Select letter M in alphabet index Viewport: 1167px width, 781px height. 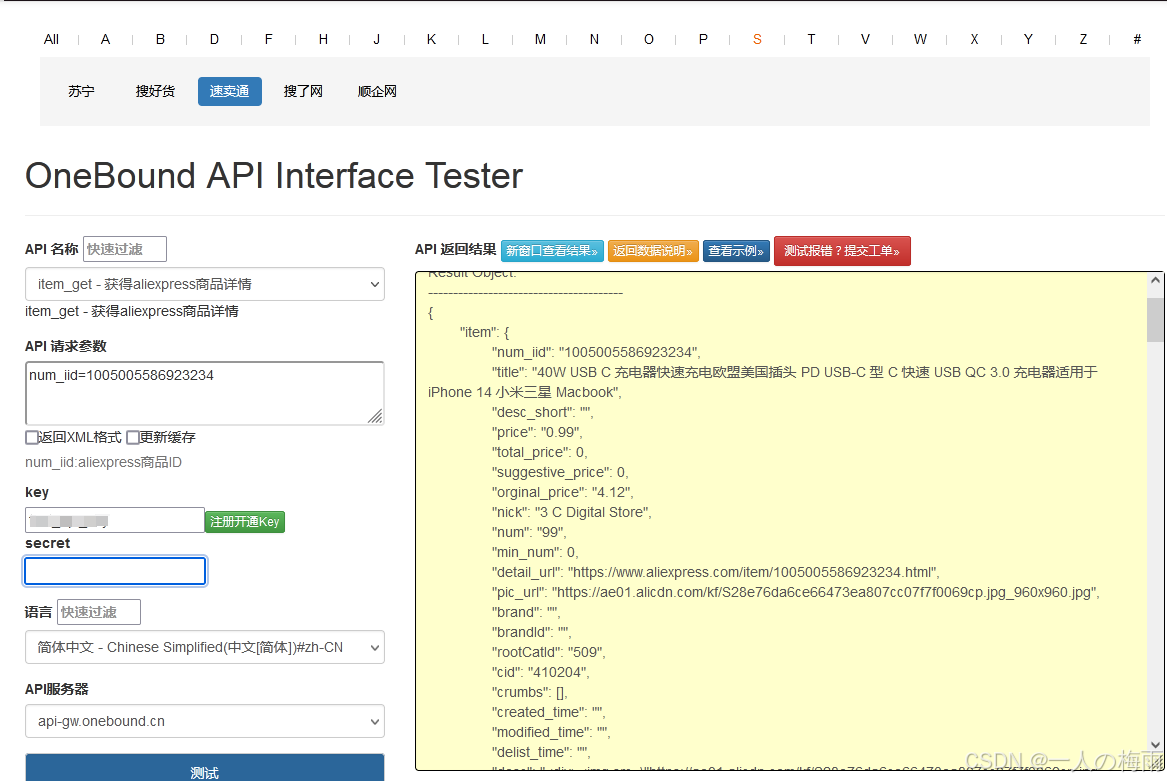pos(540,39)
